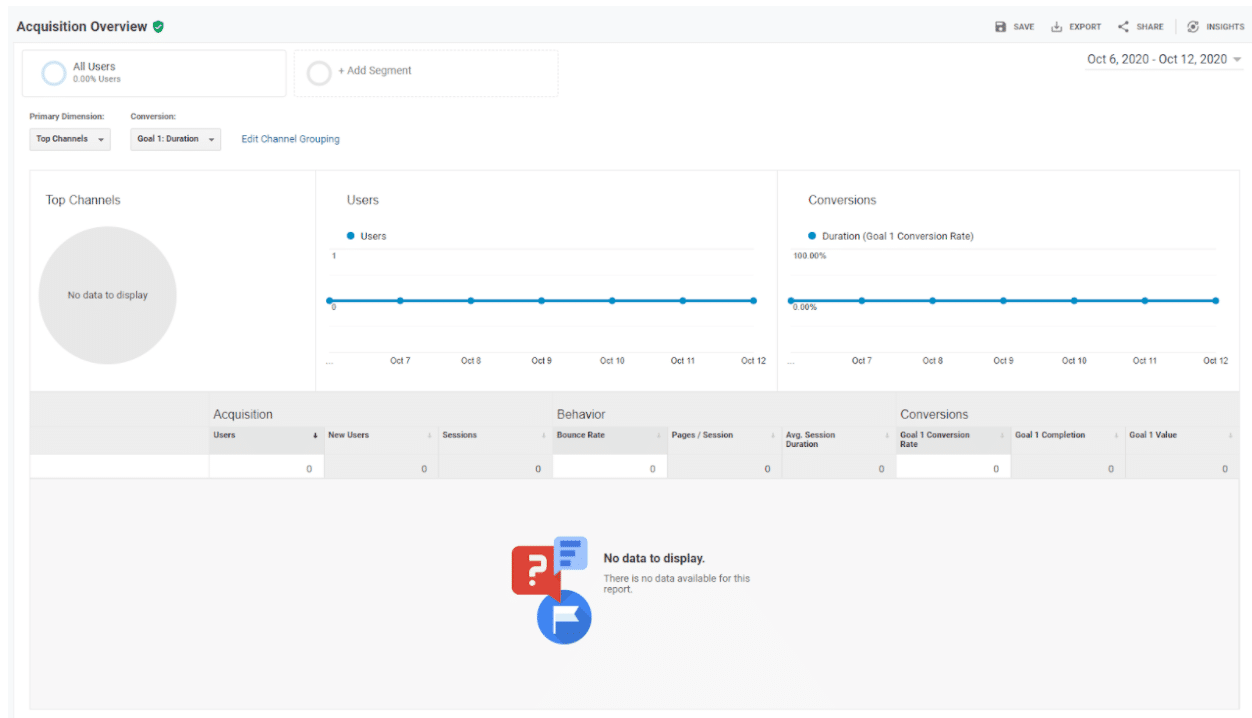Toggle the Users series in chart legend
The height and width of the screenshot is (718, 1252).
pyautogui.click(x=367, y=236)
